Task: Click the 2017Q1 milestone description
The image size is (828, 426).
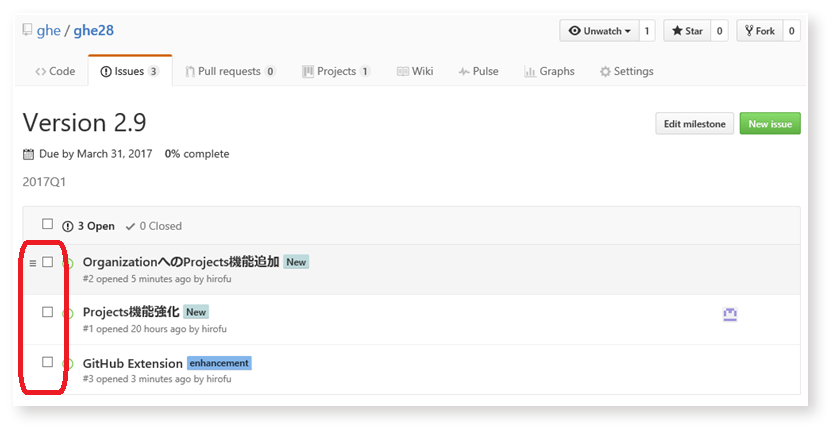Action: tap(44, 182)
